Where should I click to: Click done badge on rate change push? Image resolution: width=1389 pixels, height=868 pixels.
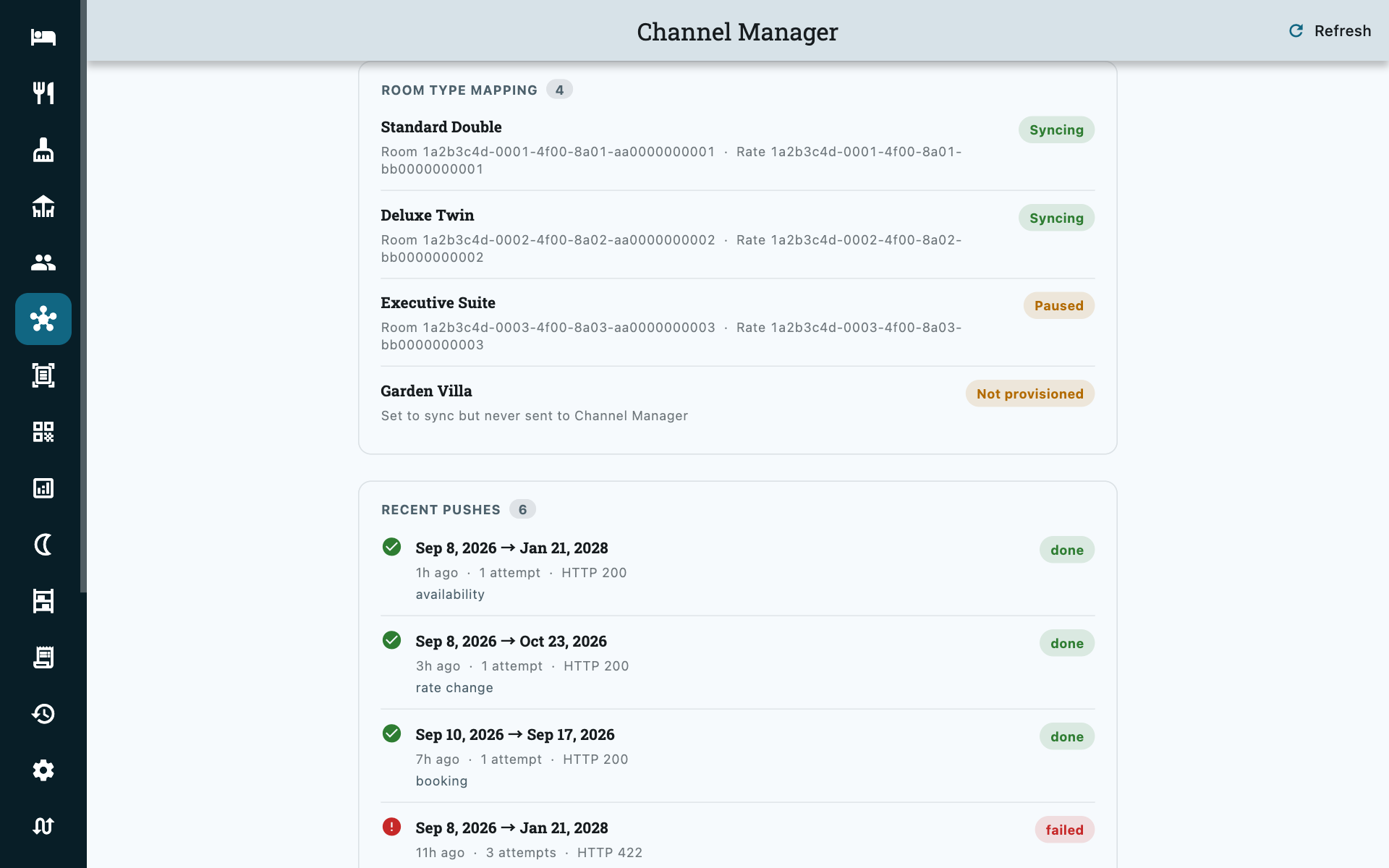(1067, 644)
